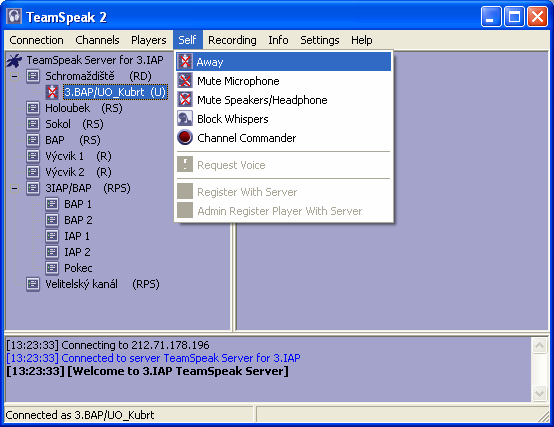Click the log scrollbar down arrow
554x427 pixels.
[539, 393]
